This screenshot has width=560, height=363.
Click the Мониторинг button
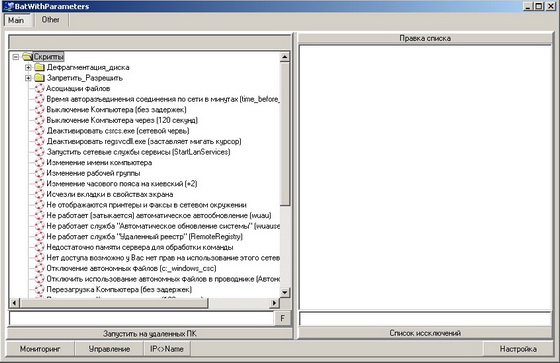[40, 349]
